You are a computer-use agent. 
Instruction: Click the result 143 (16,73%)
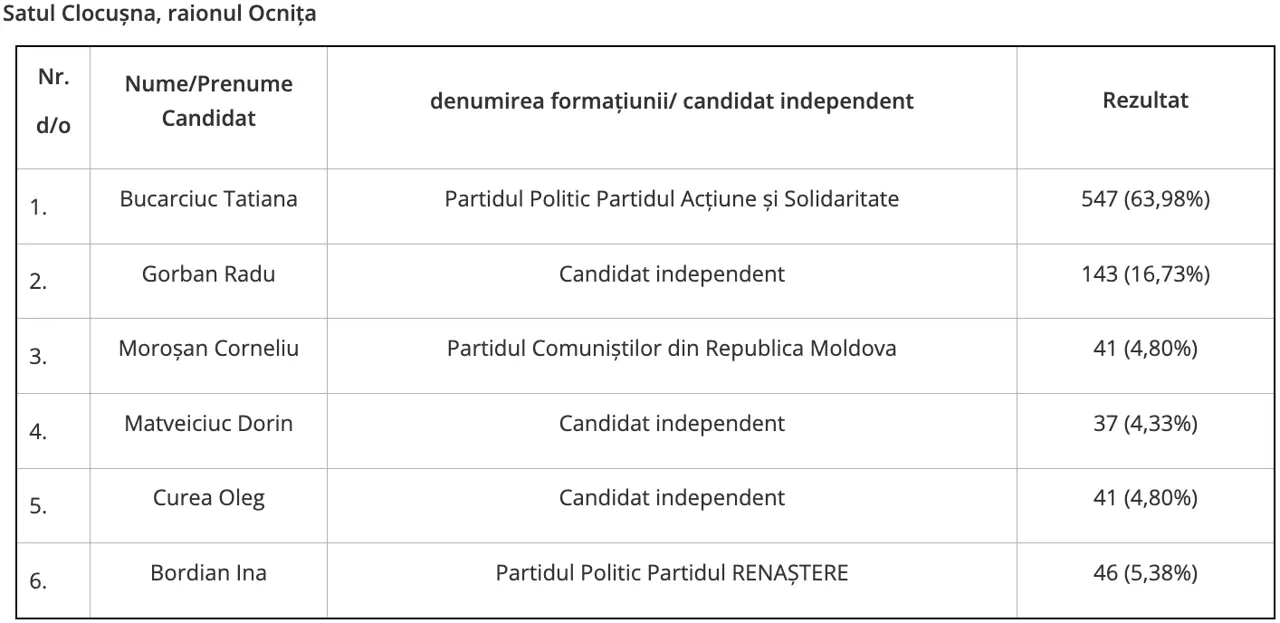point(1145,274)
